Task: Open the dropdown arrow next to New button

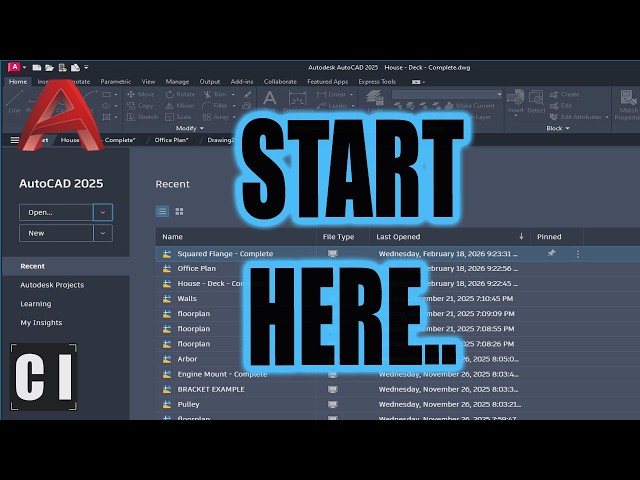Action: [103, 233]
